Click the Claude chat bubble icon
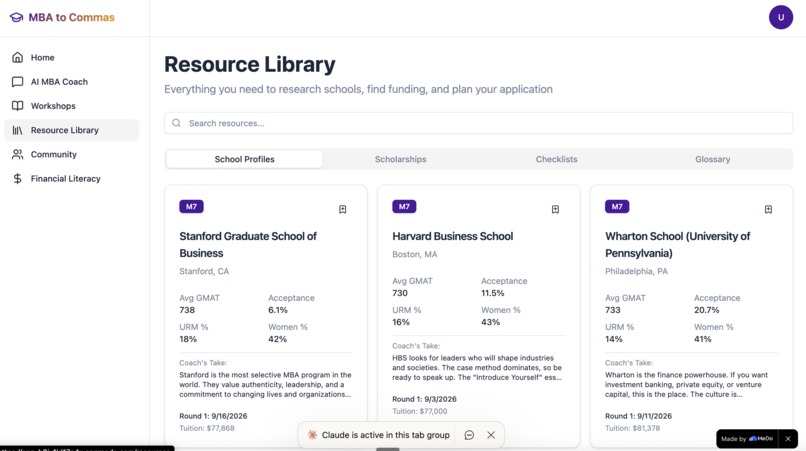Viewport: 806px width, 451px height. [469, 435]
